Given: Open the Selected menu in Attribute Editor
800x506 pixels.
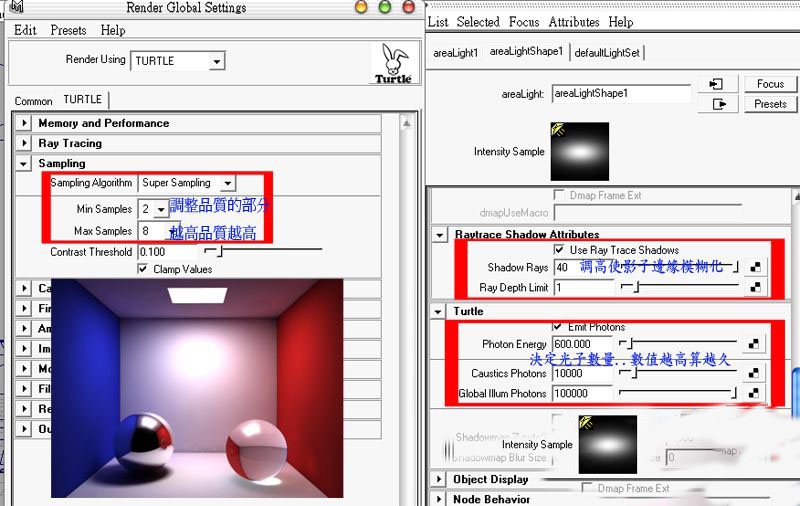Looking at the screenshot, I should [x=478, y=22].
